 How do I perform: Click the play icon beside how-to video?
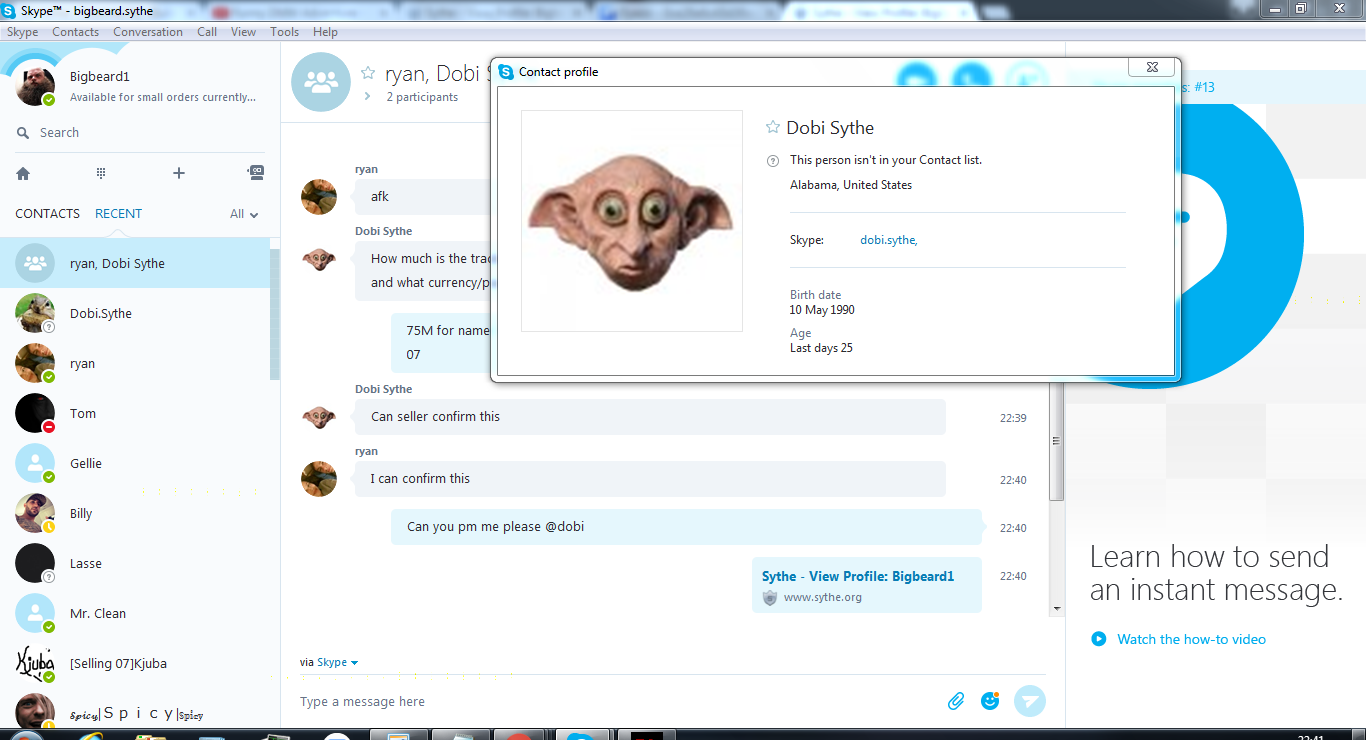[1098, 639]
